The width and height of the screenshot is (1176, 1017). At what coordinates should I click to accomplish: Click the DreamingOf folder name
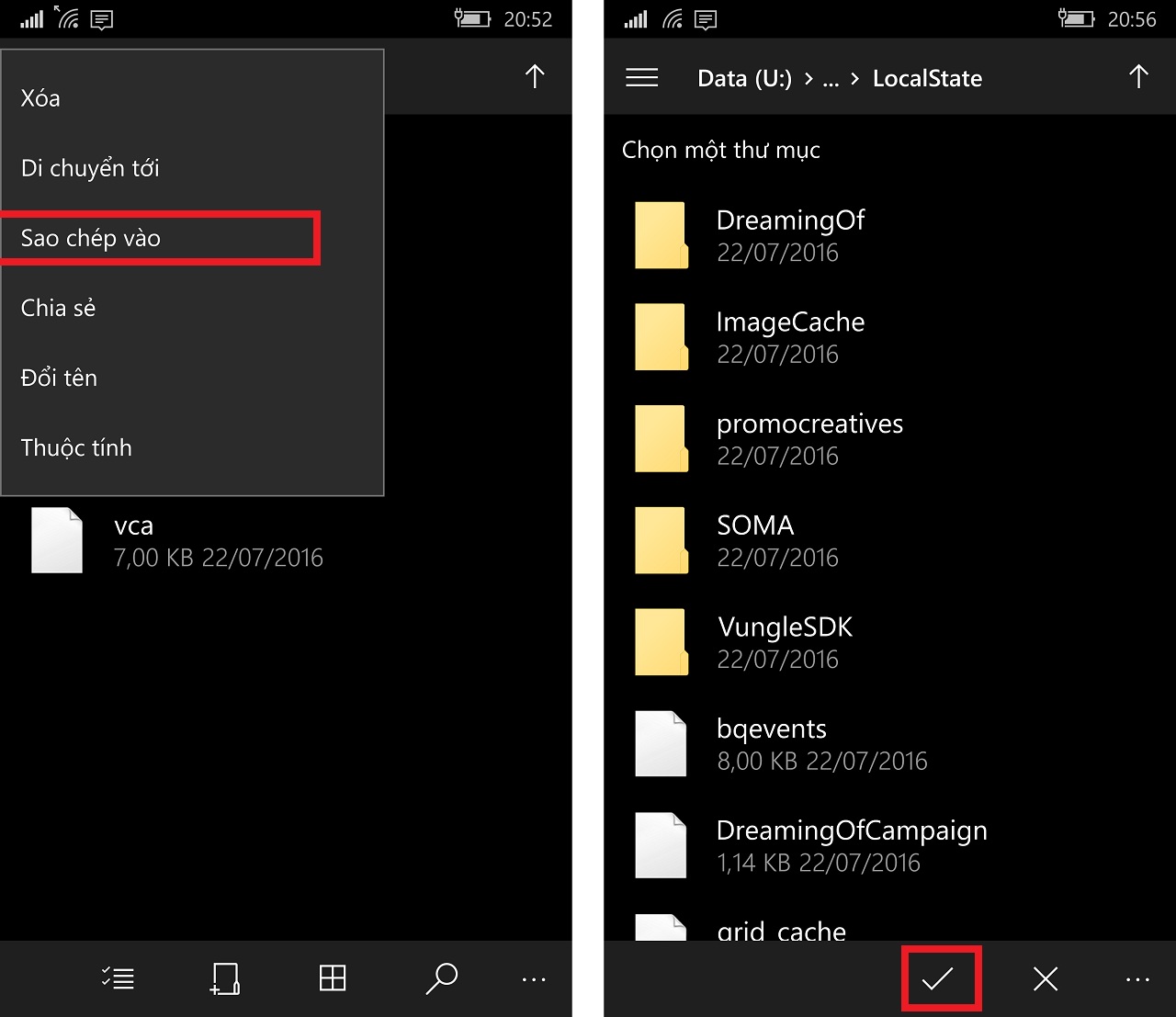pos(790,220)
